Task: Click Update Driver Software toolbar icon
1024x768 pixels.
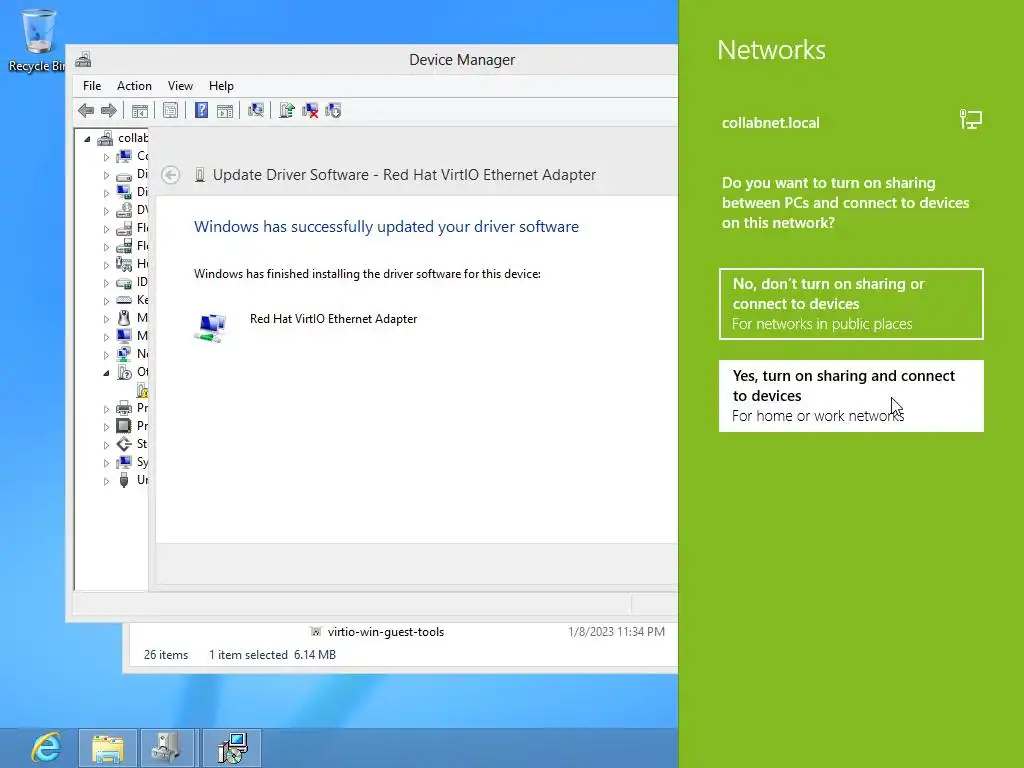Action: [x=287, y=110]
